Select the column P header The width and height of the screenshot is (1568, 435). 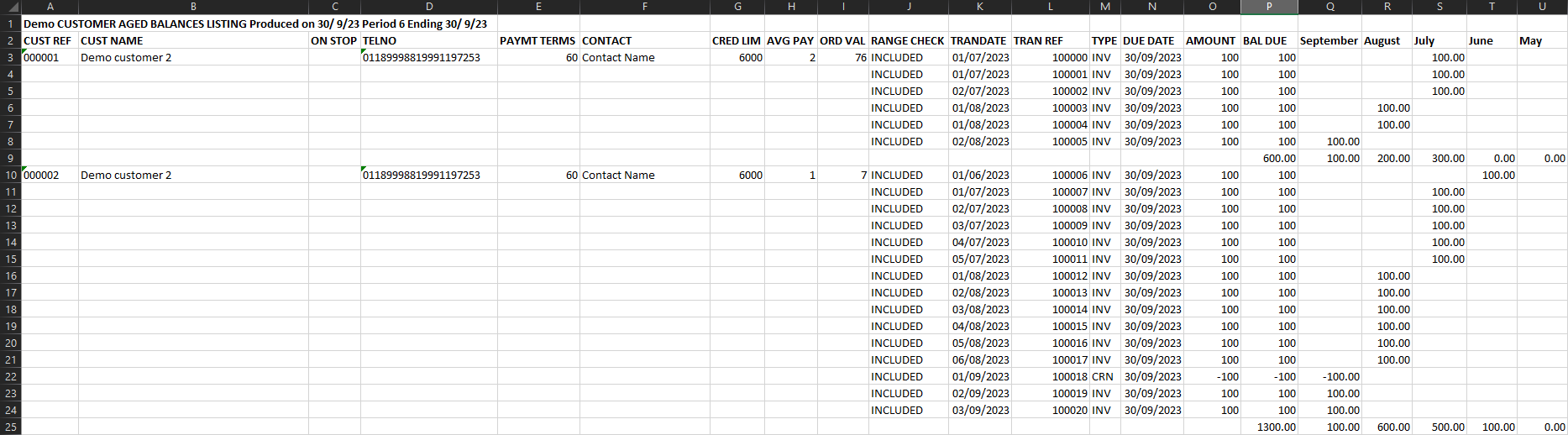point(1268,7)
